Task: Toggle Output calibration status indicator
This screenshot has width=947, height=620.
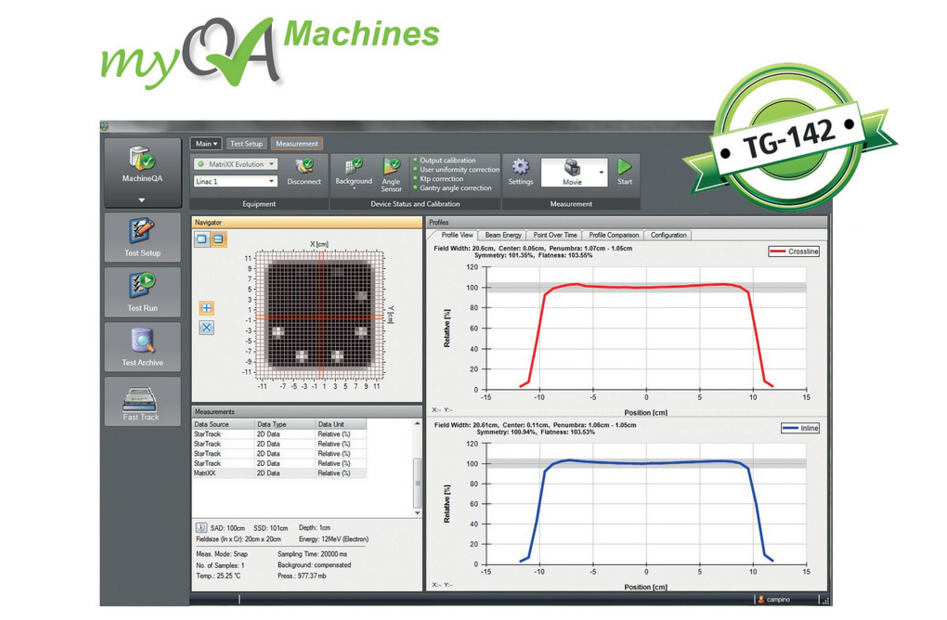Action: 416,161
